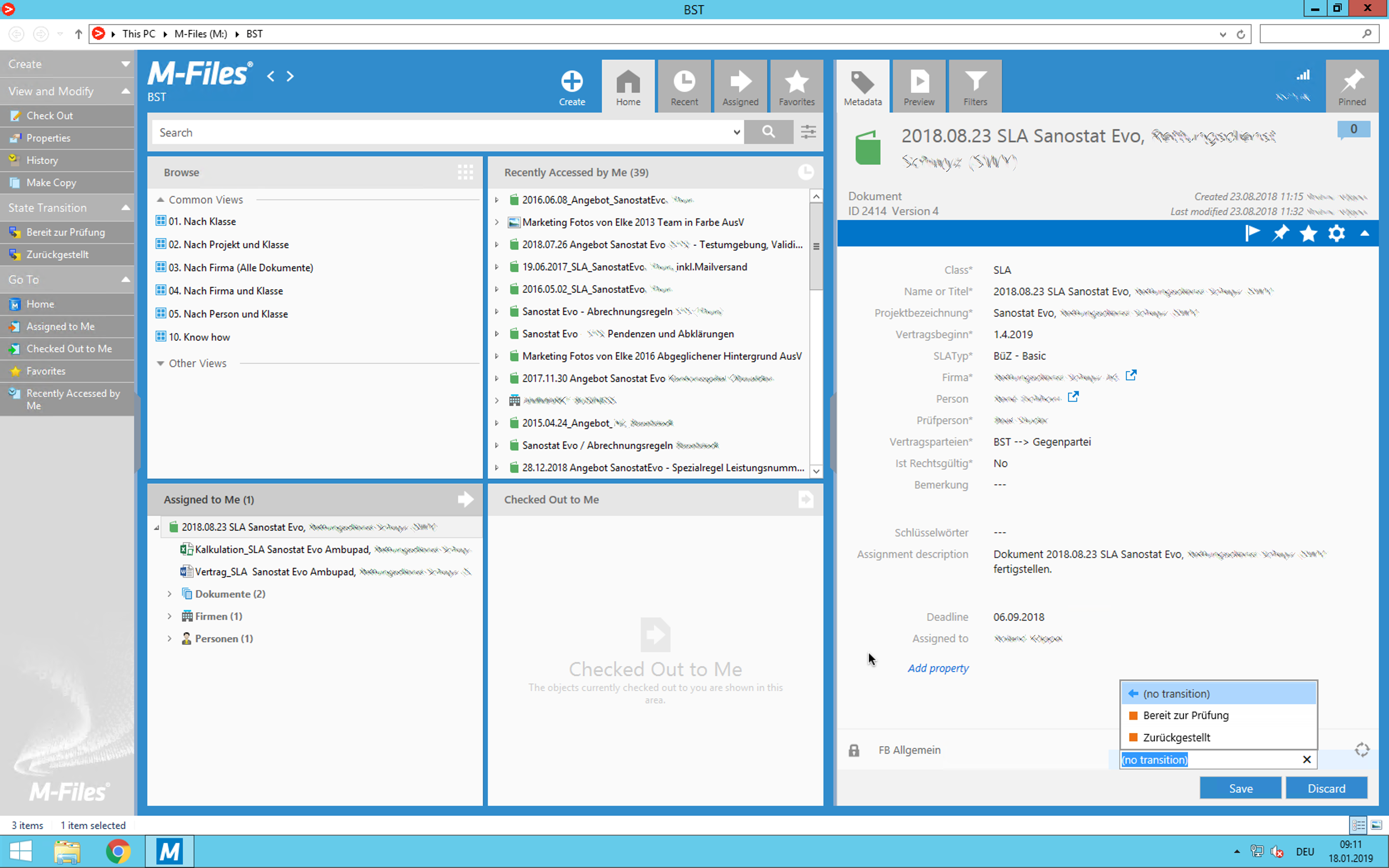Image resolution: width=1389 pixels, height=868 pixels.
Task: Clear the state transition field
Action: point(1307,760)
